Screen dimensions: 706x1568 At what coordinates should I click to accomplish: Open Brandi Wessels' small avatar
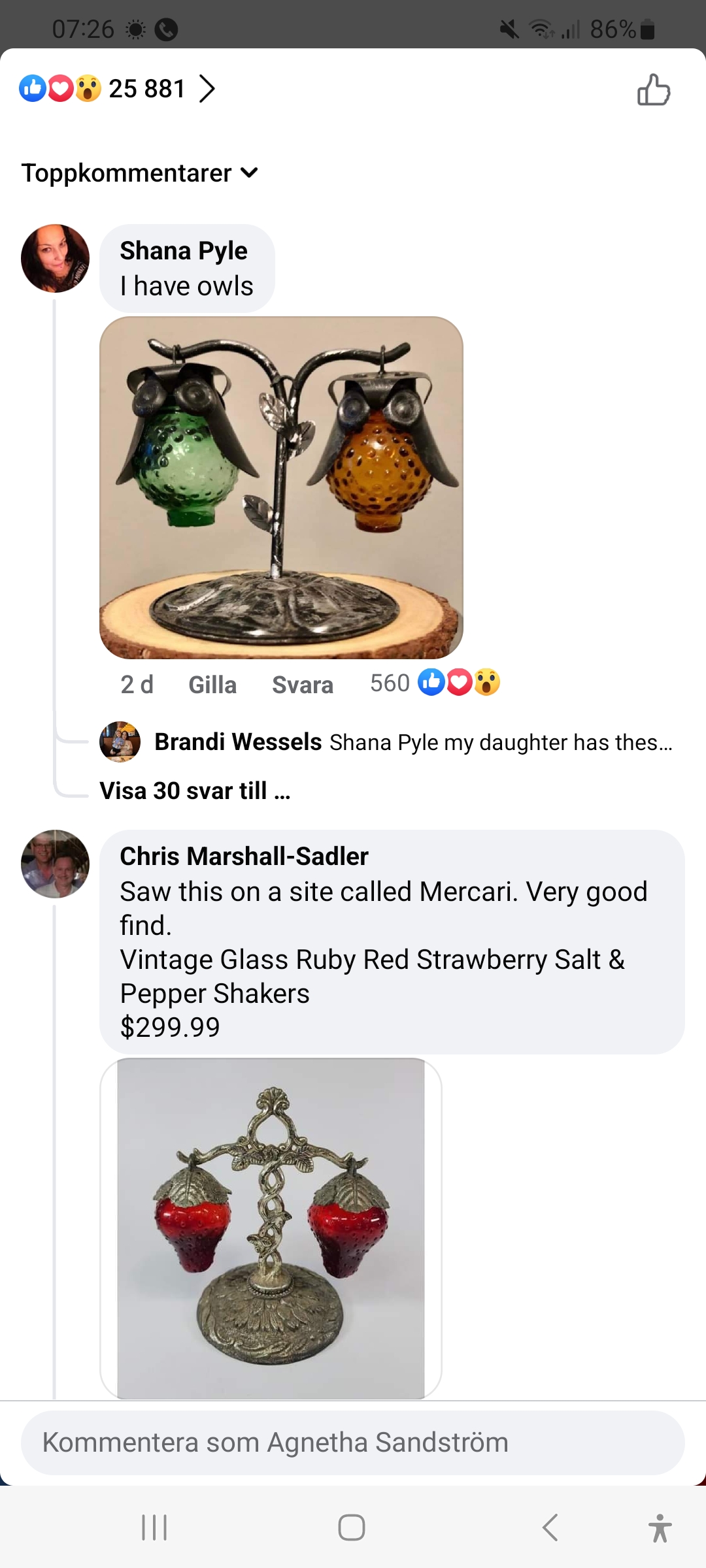(x=120, y=742)
